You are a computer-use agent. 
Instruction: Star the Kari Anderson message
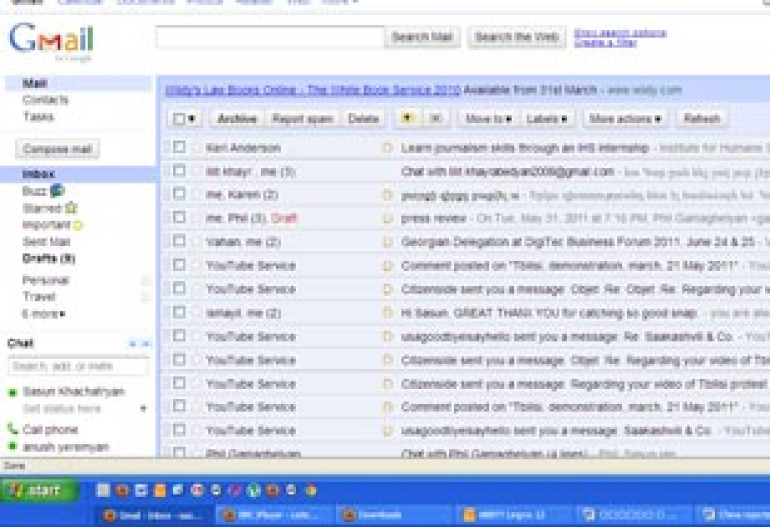[196, 147]
